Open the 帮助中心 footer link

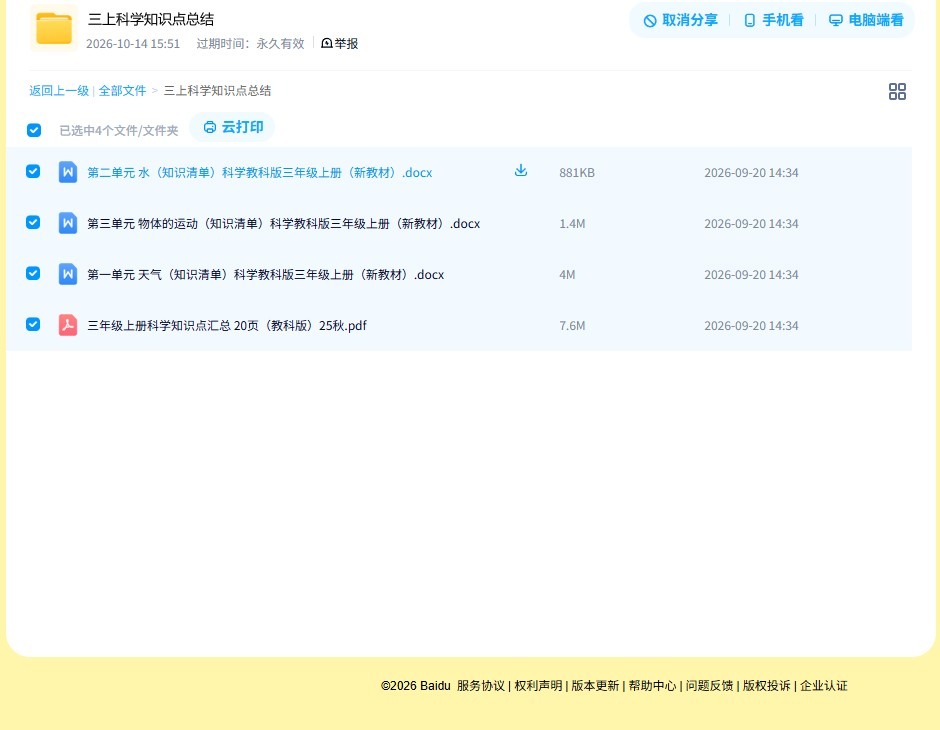652,686
